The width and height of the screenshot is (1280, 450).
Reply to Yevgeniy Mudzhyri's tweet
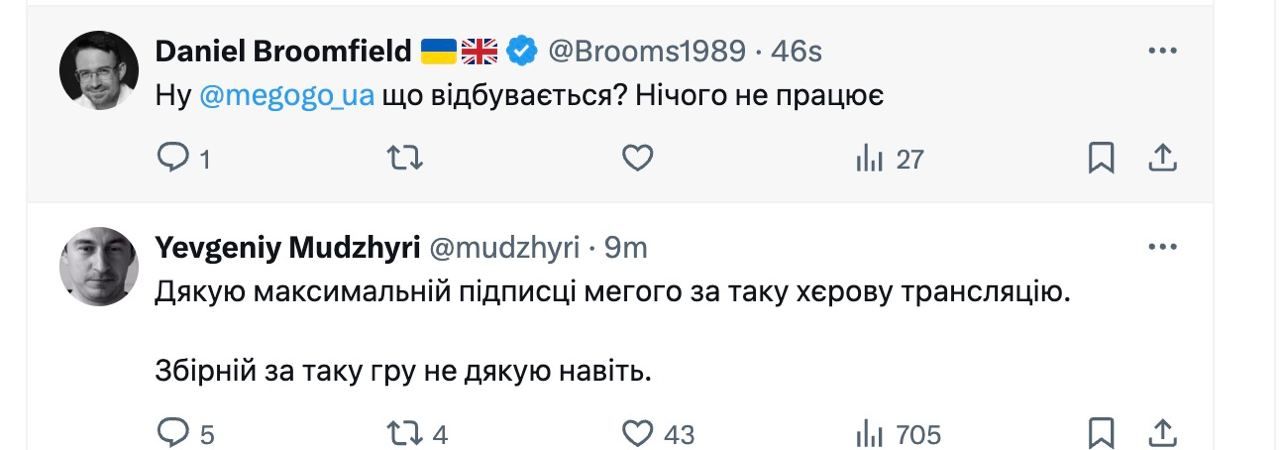(x=174, y=433)
